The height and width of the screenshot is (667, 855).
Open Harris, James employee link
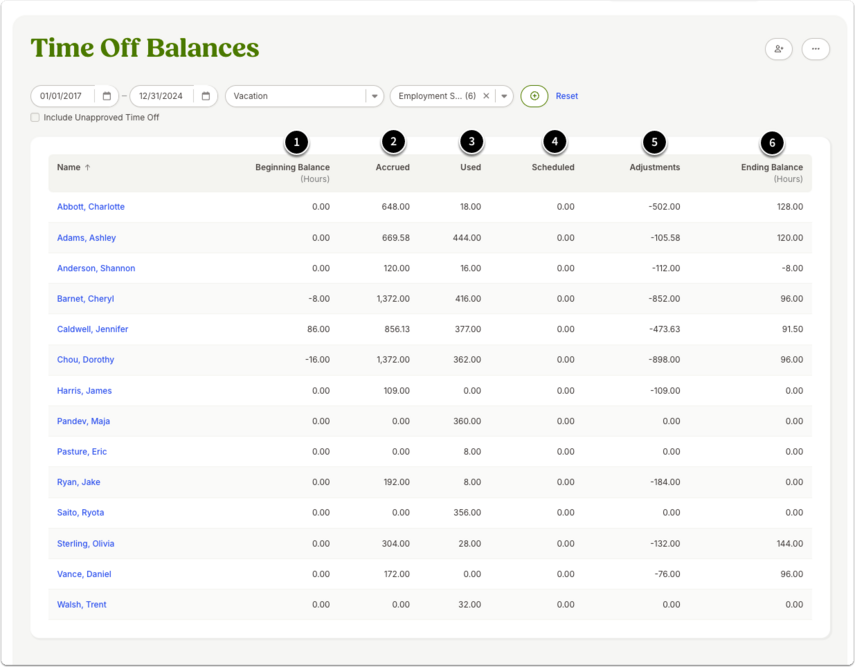coord(84,390)
